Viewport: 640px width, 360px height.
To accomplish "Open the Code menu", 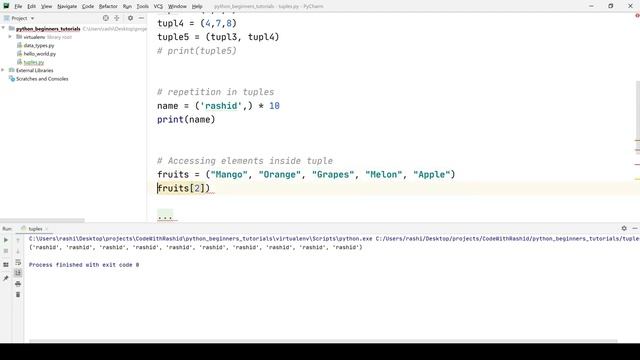I will pyautogui.click(x=88, y=6).
